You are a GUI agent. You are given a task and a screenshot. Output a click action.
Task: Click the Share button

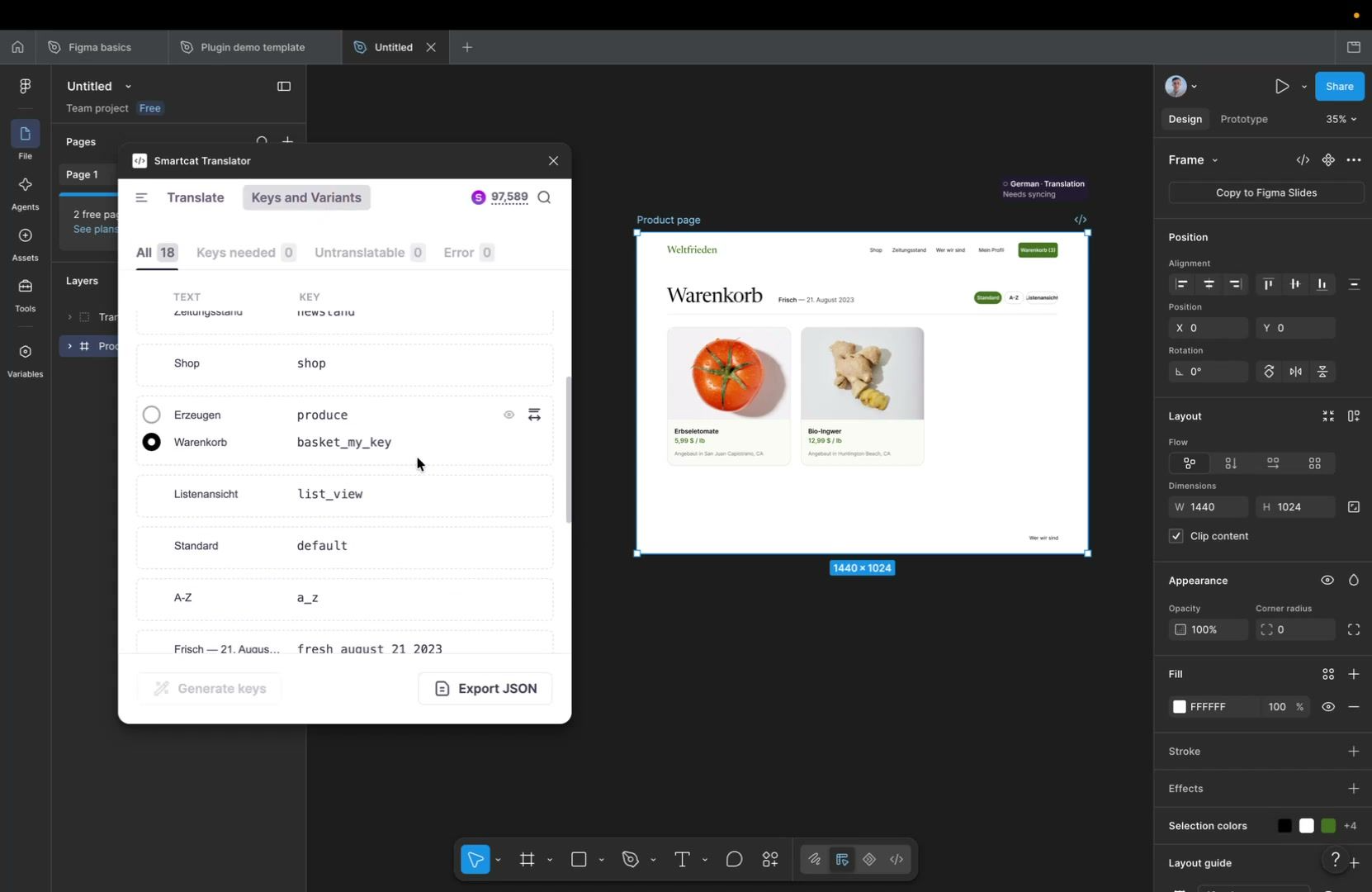(x=1340, y=86)
